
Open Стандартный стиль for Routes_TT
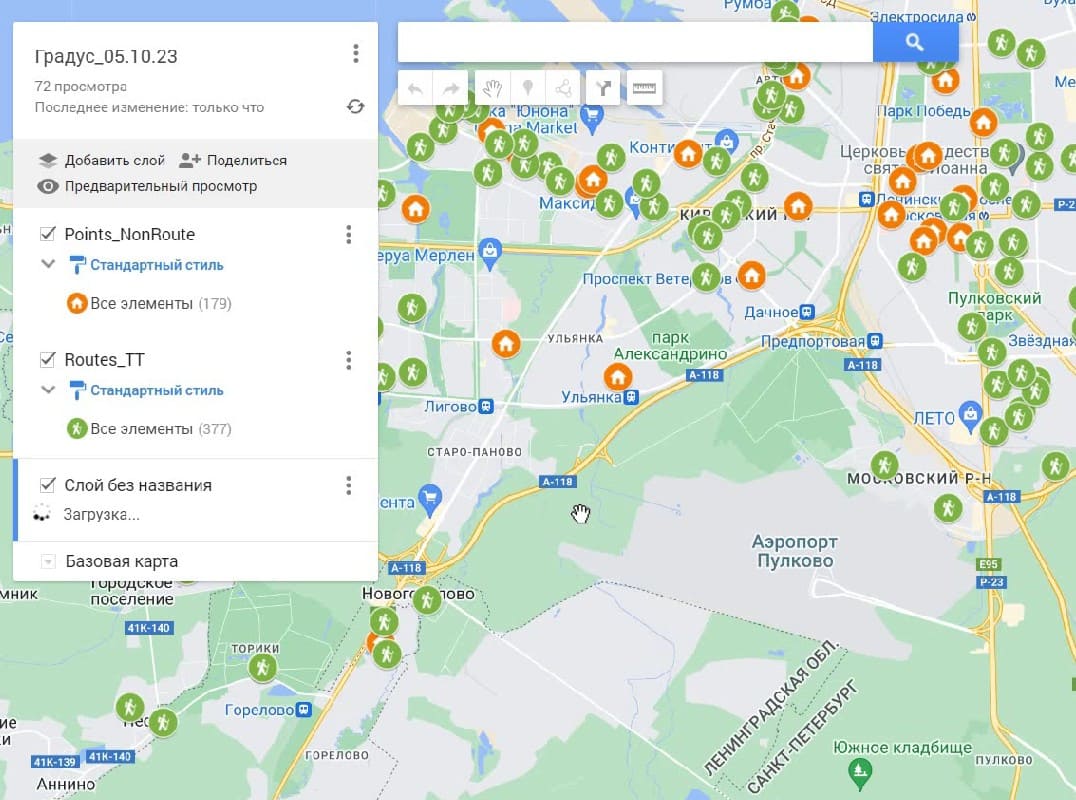point(146,390)
